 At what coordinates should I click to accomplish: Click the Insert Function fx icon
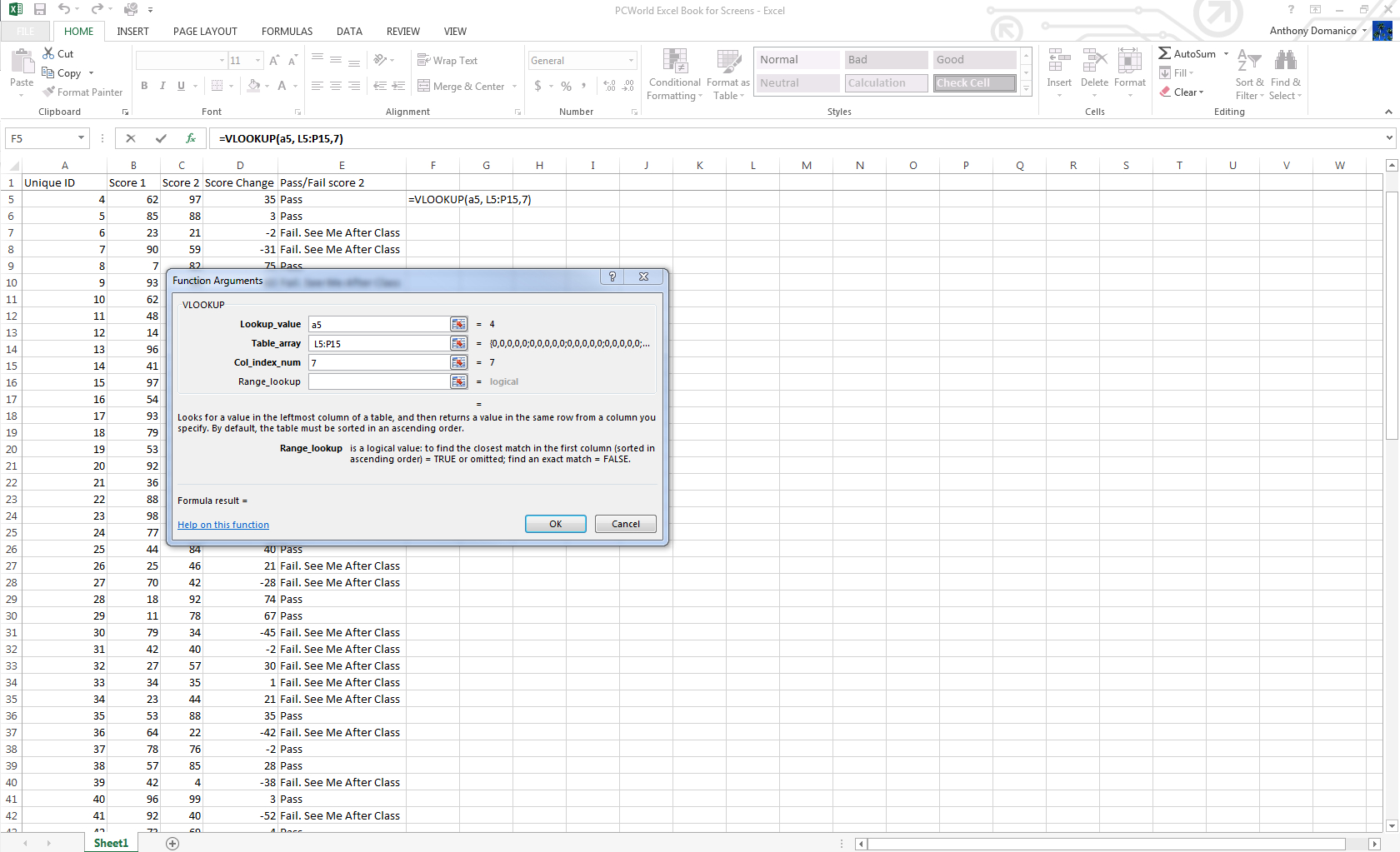(191, 137)
